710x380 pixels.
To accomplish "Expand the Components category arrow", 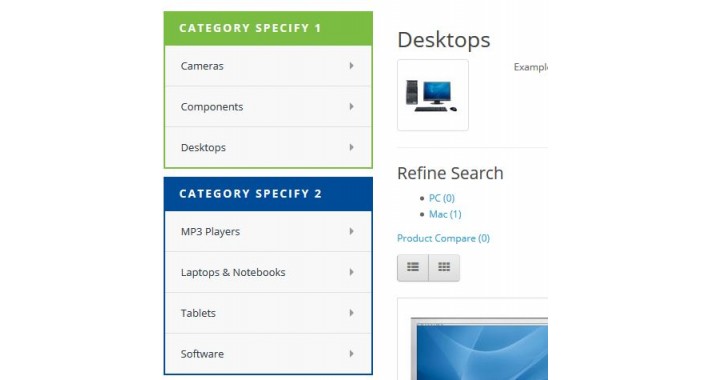I will pyautogui.click(x=351, y=106).
